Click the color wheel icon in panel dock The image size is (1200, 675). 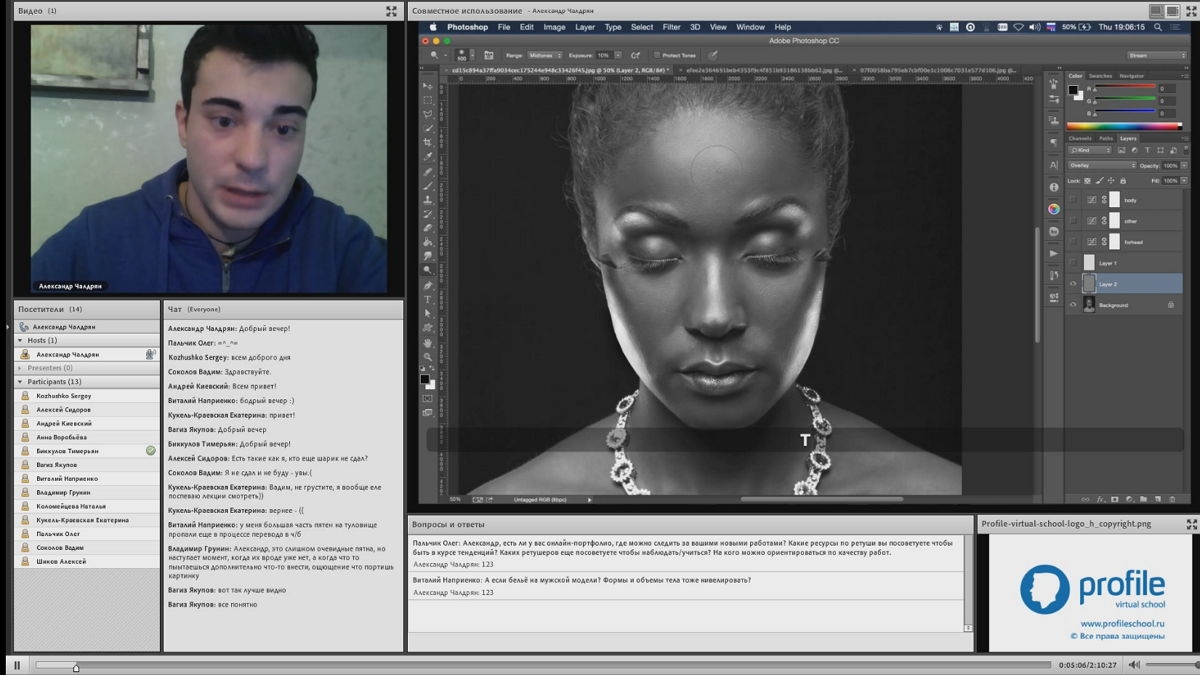pos(1054,209)
